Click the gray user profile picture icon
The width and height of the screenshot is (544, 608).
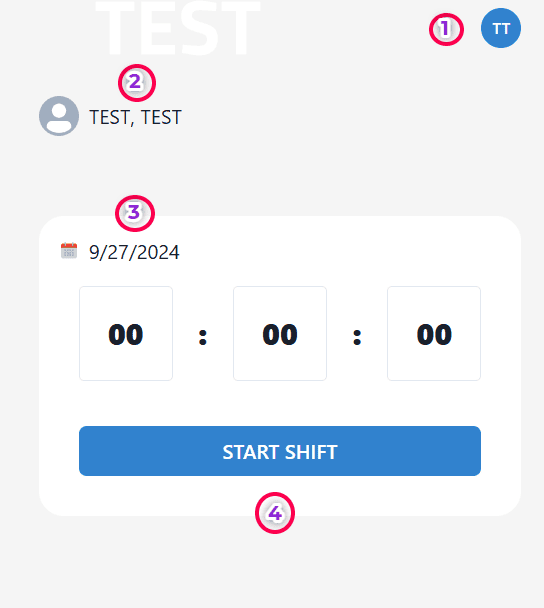(x=59, y=116)
